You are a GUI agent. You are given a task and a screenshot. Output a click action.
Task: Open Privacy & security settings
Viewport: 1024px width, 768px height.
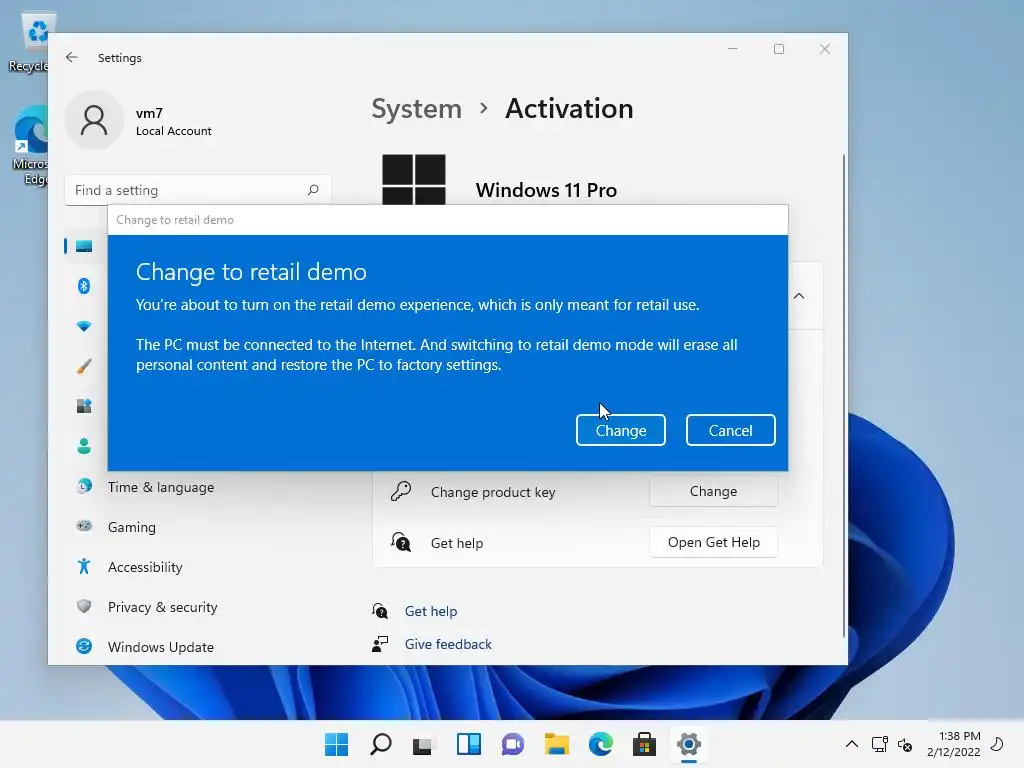[x=163, y=607]
